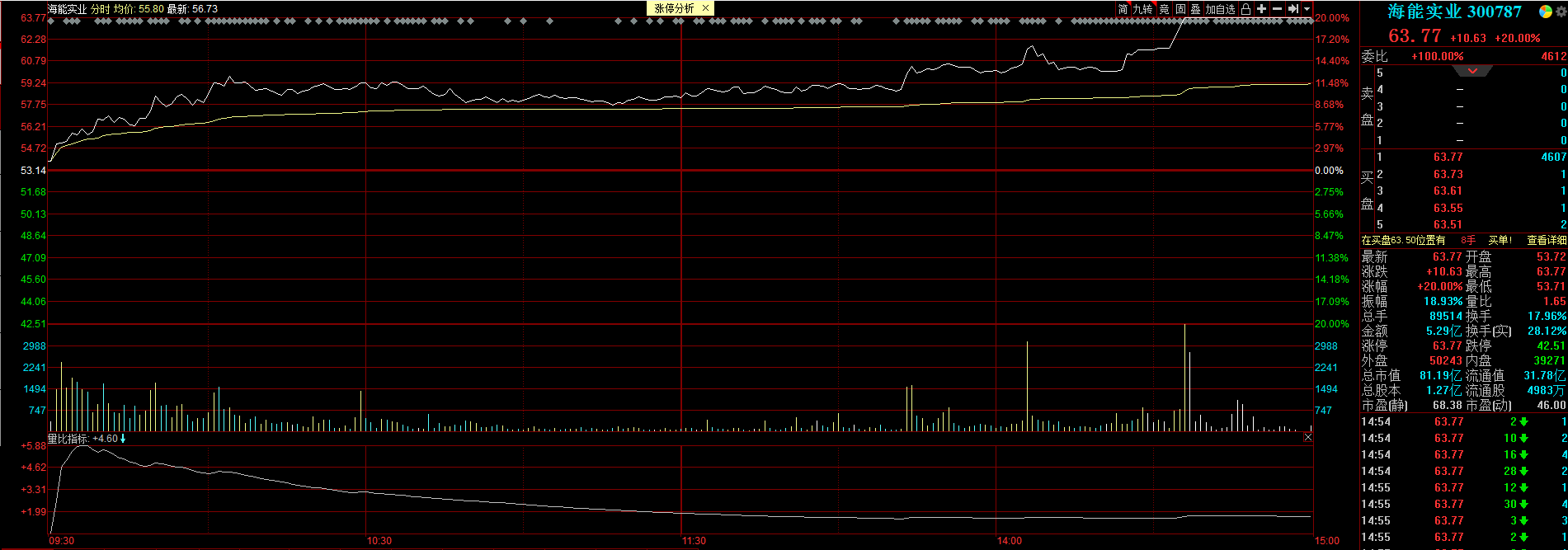Image resolution: width=1568 pixels, height=550 pixels.
Task: Click the 最低 value 53.71
Action: pyautogui.click(x=1552, y=286)
